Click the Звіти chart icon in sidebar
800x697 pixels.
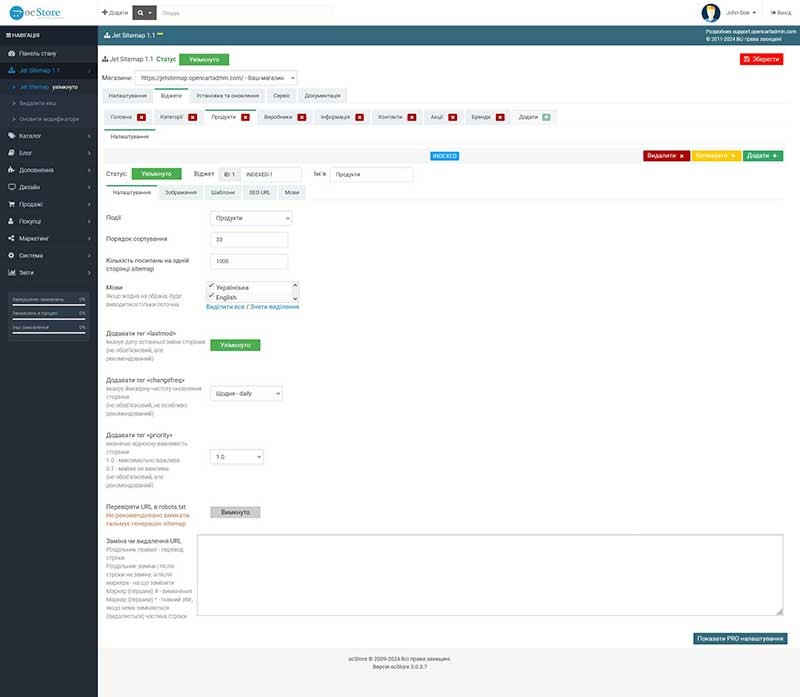[11, 272]
